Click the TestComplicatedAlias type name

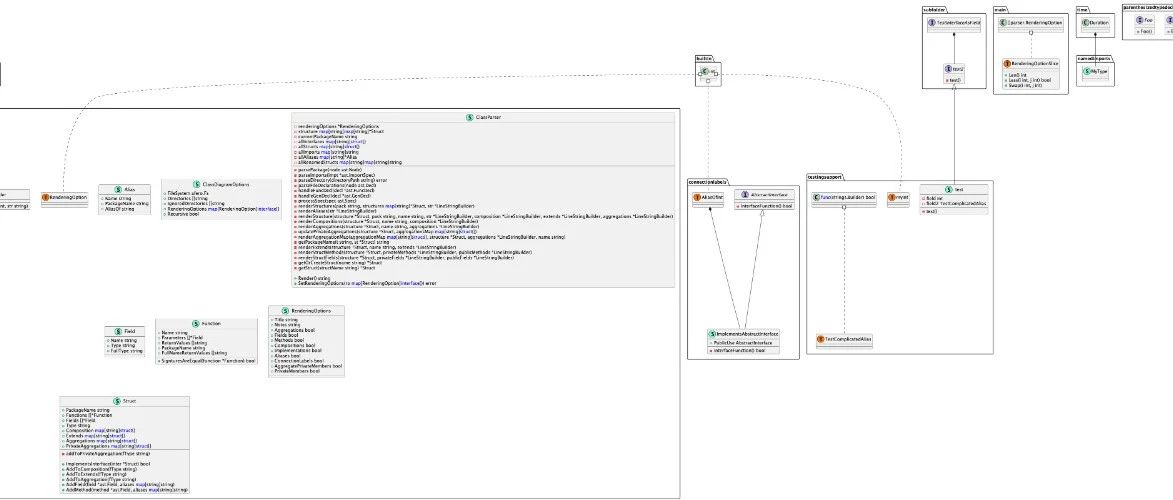pos(848,339)
